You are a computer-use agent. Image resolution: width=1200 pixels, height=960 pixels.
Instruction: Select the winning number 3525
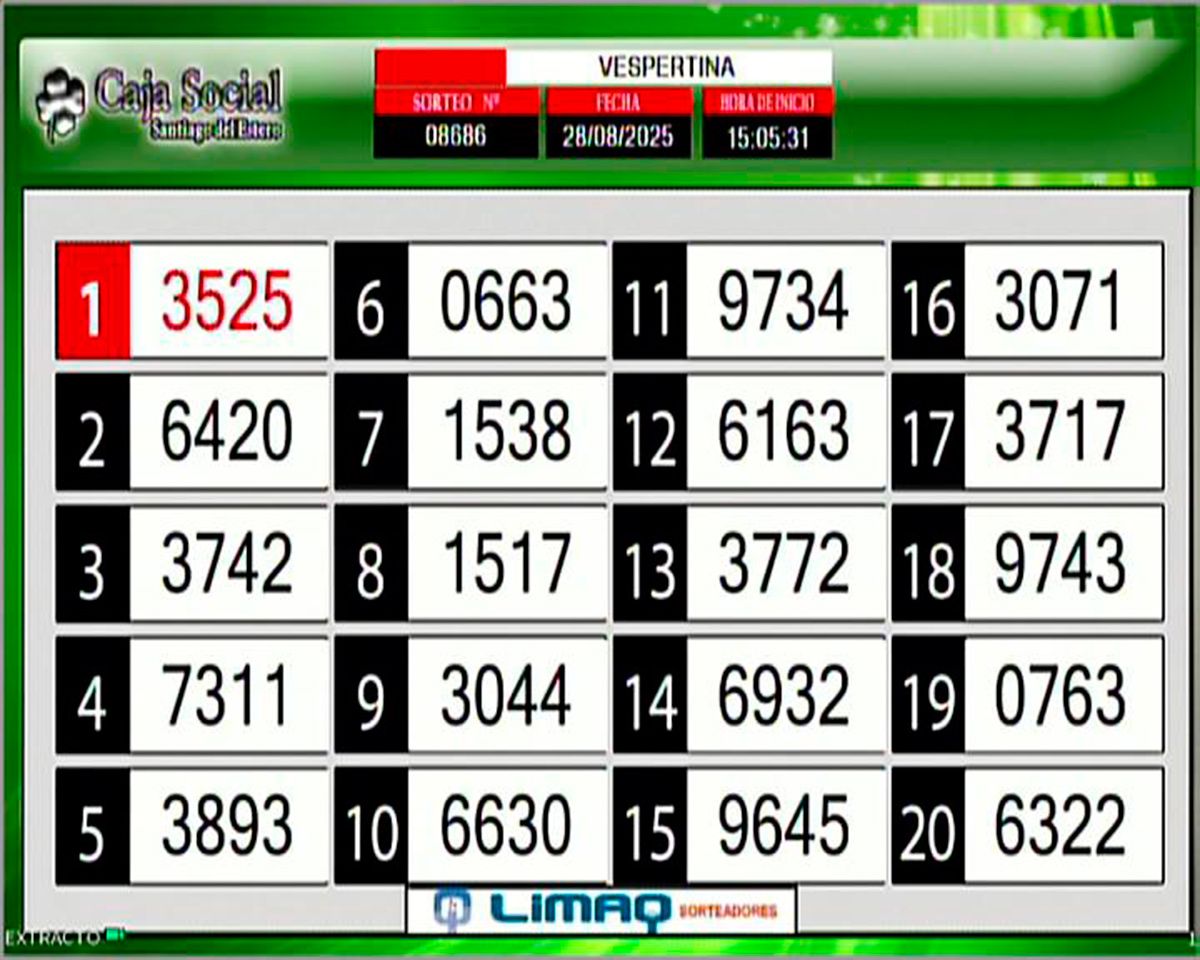click(x=228, y=301)
